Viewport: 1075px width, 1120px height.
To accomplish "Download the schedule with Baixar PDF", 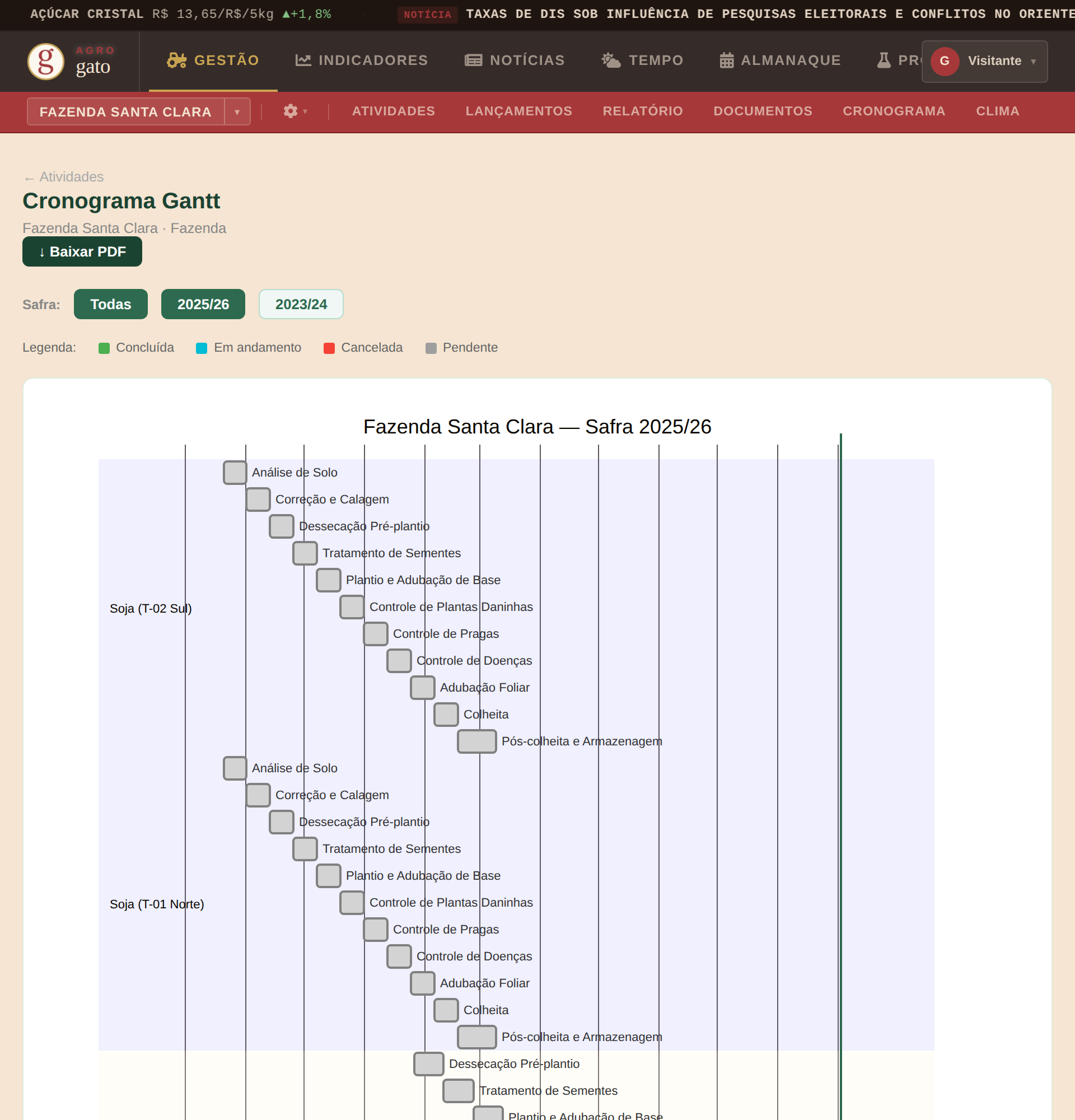I will (82, 251).
